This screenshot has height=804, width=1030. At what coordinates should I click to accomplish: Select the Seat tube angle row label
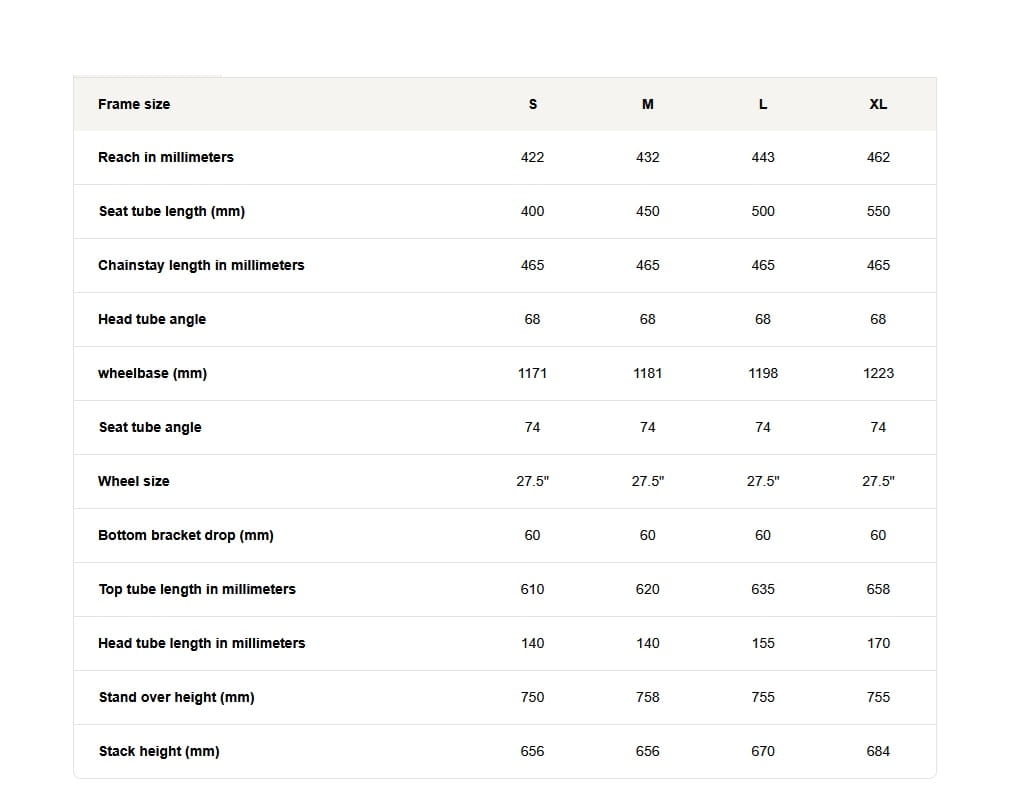(150, 427)
